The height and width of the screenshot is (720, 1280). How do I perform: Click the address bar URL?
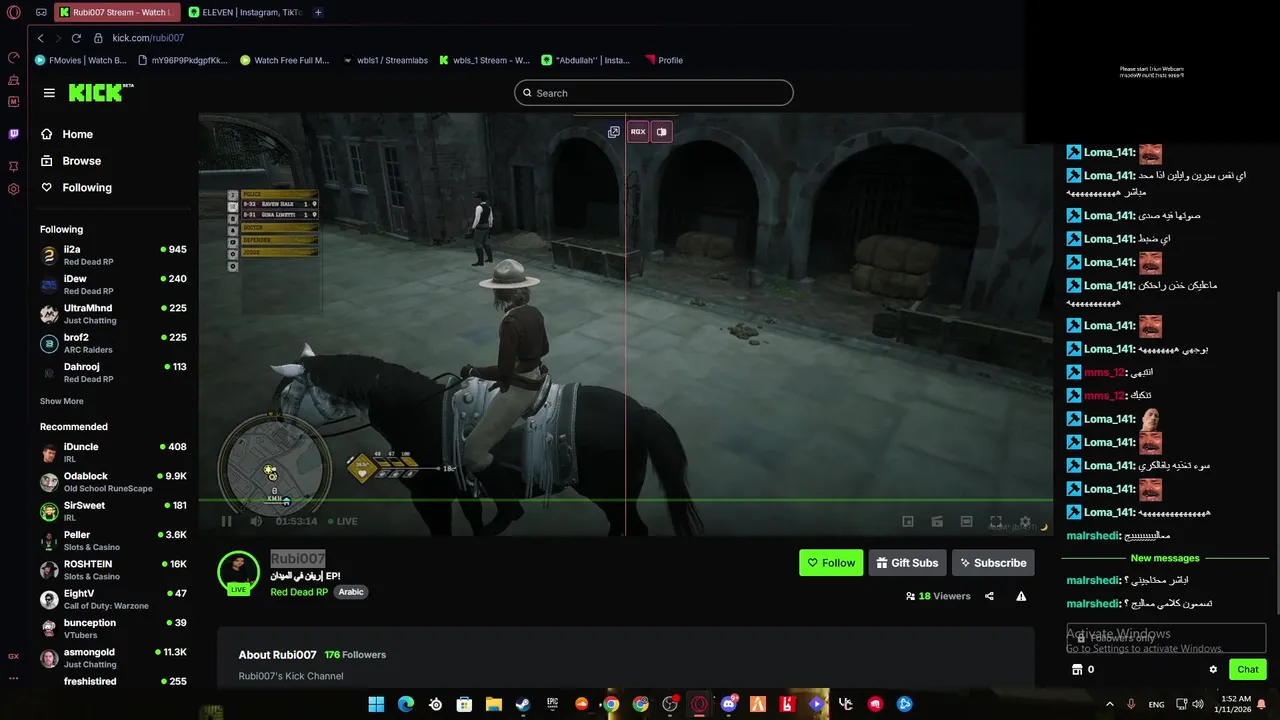[x=148, y=38]
